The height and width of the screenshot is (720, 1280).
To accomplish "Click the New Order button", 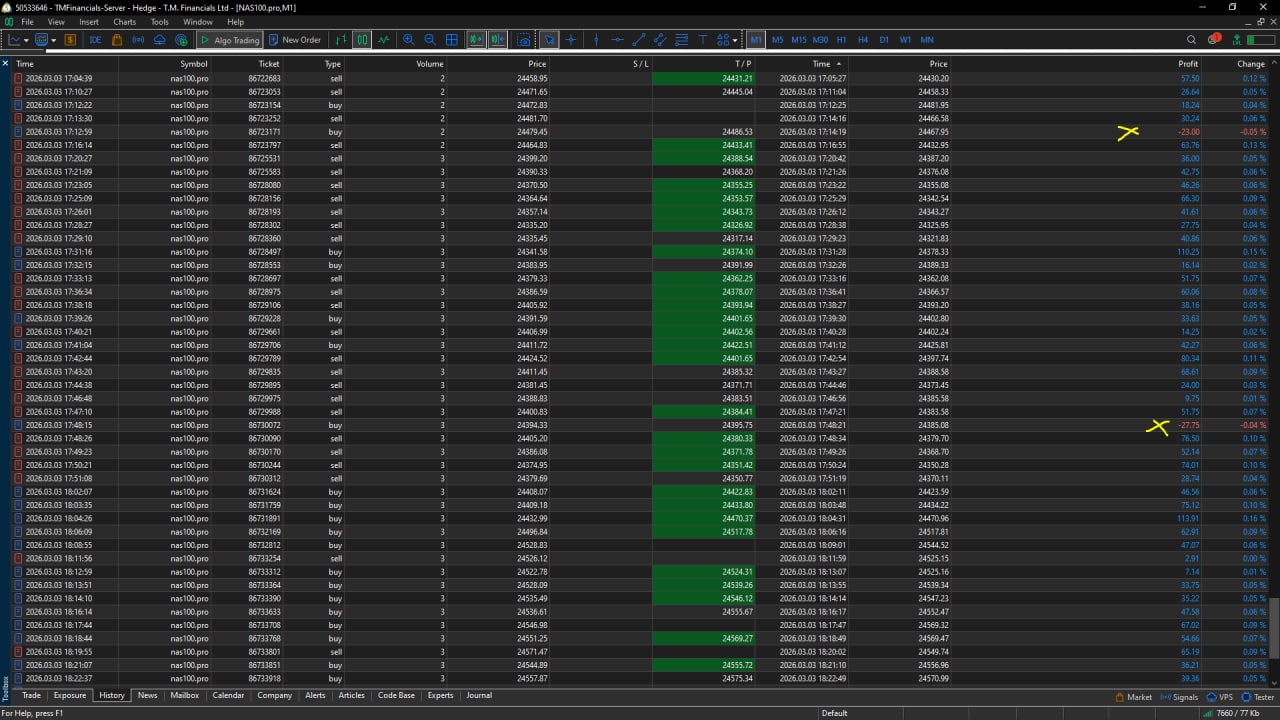I will [294, 40].
